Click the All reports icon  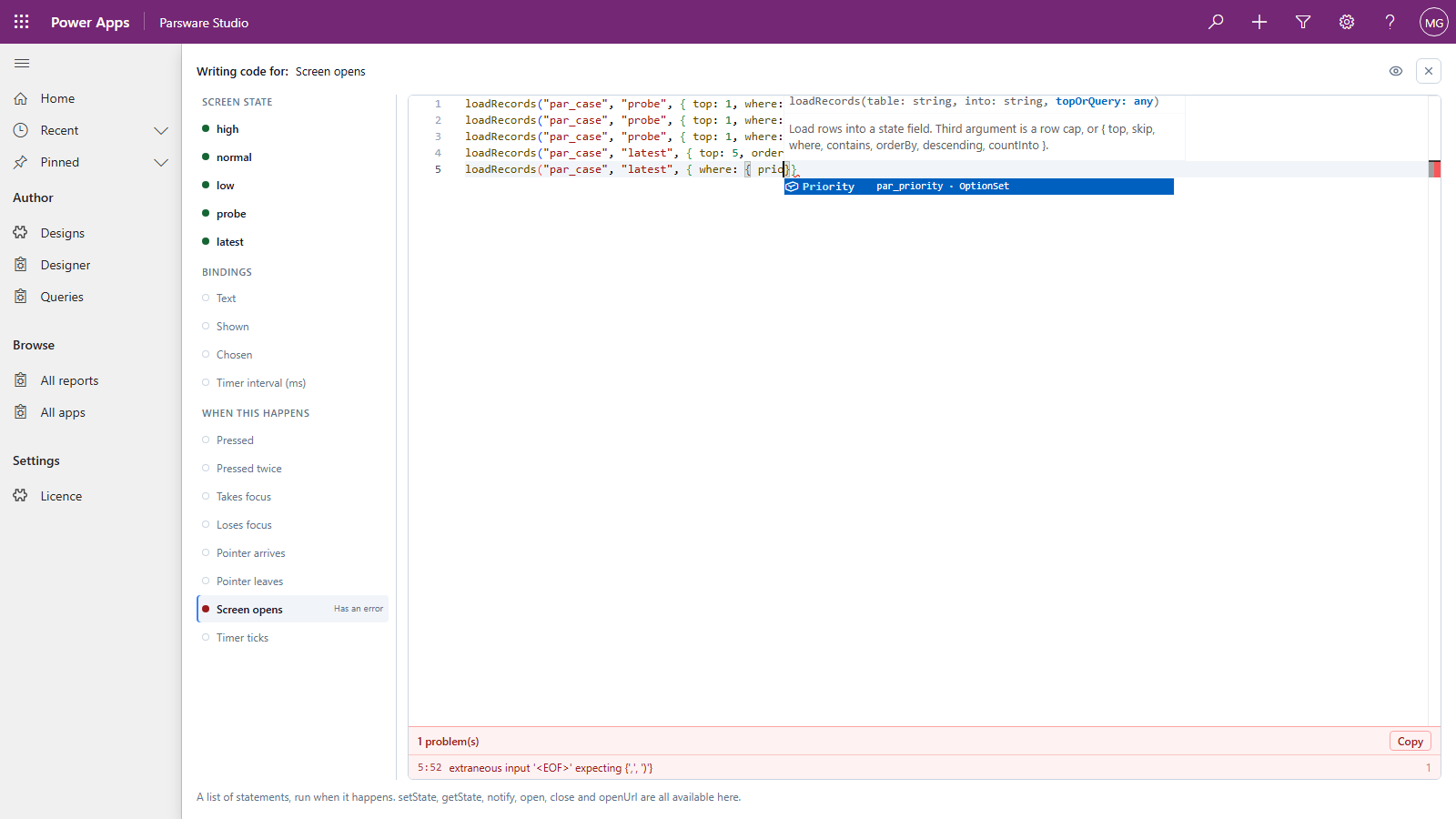click(21, 380)
